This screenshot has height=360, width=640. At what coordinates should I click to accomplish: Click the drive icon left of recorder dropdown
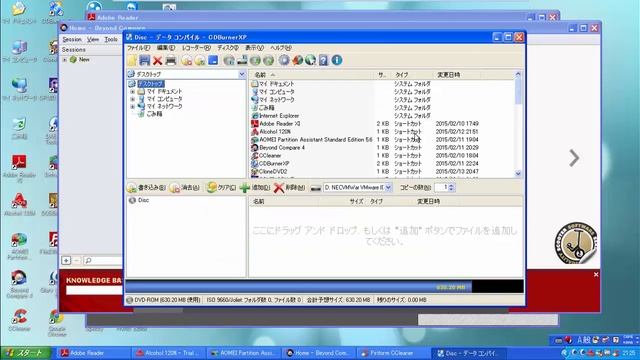tap(316, 188)
